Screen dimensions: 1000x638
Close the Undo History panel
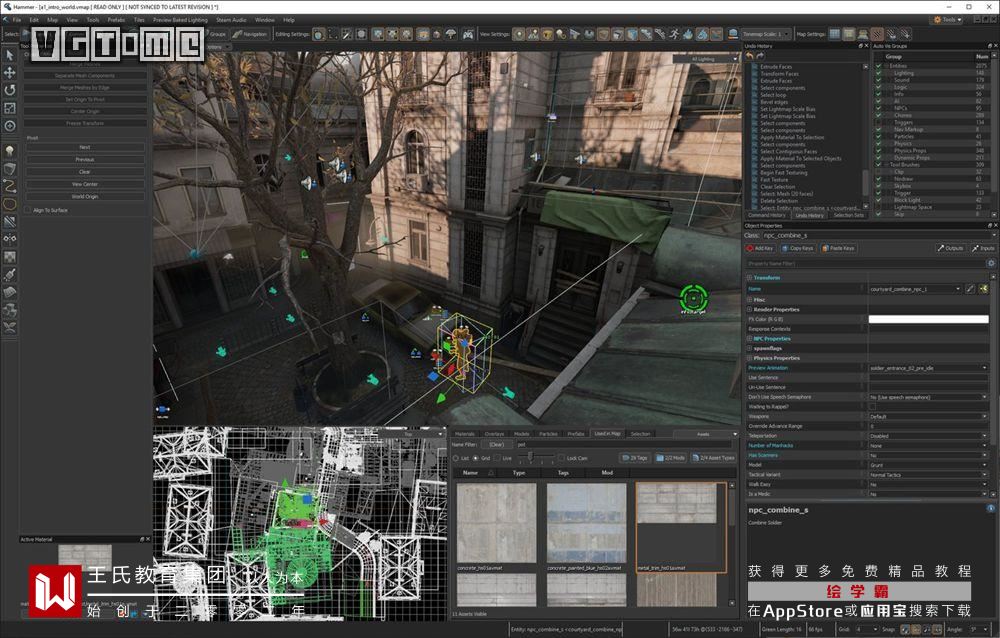(866, 46)
